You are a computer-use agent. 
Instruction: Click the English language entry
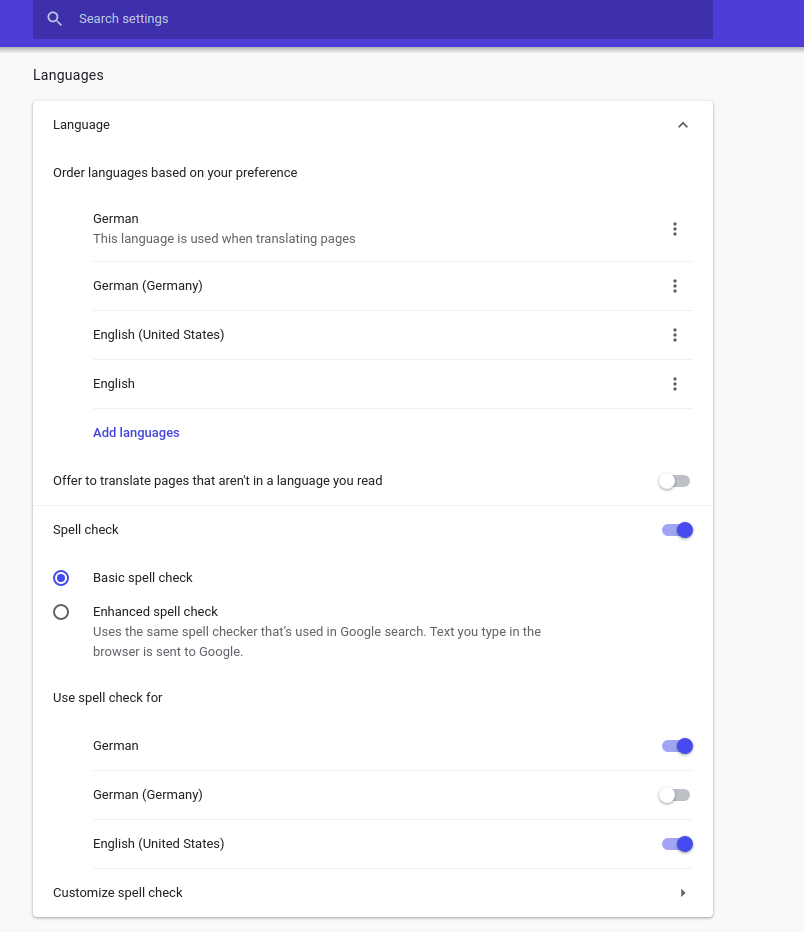tap(114, 384)
